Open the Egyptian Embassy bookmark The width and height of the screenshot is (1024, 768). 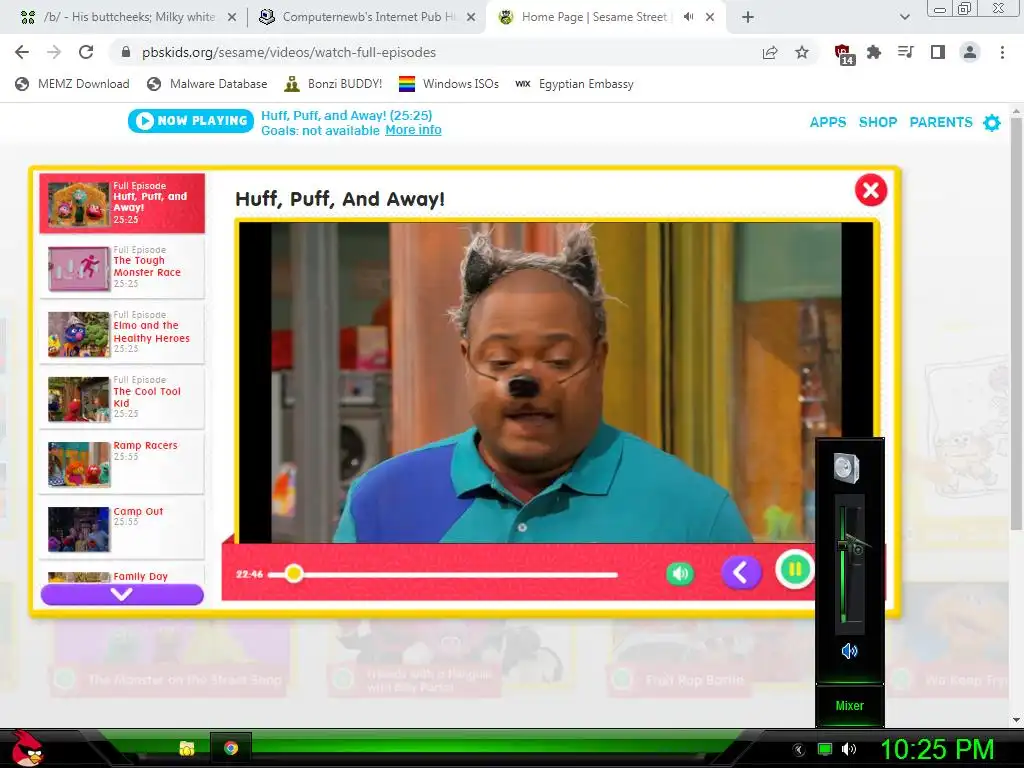coord(574,84)
